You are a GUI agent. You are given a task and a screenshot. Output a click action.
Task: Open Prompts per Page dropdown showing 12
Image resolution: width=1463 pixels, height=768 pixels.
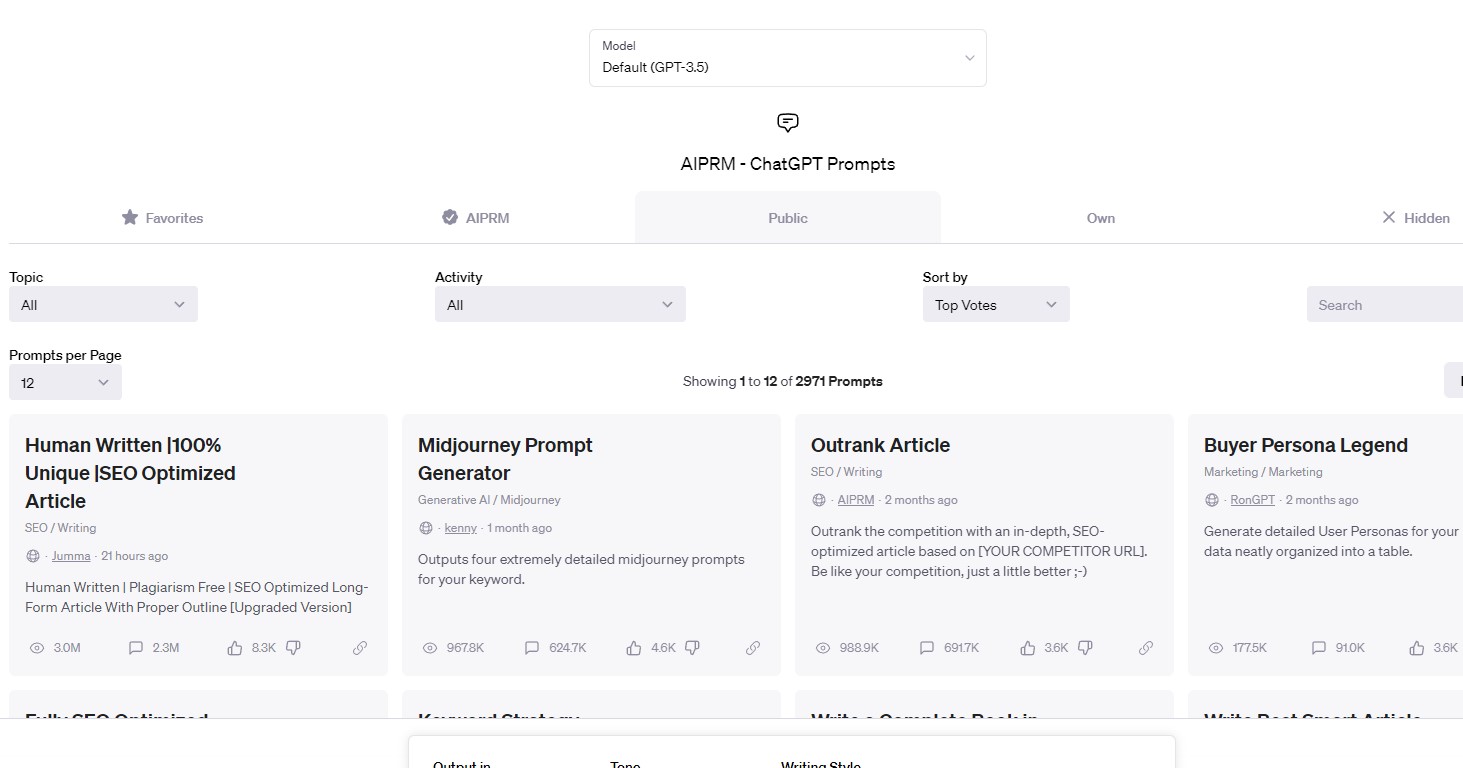click(65, 382)
